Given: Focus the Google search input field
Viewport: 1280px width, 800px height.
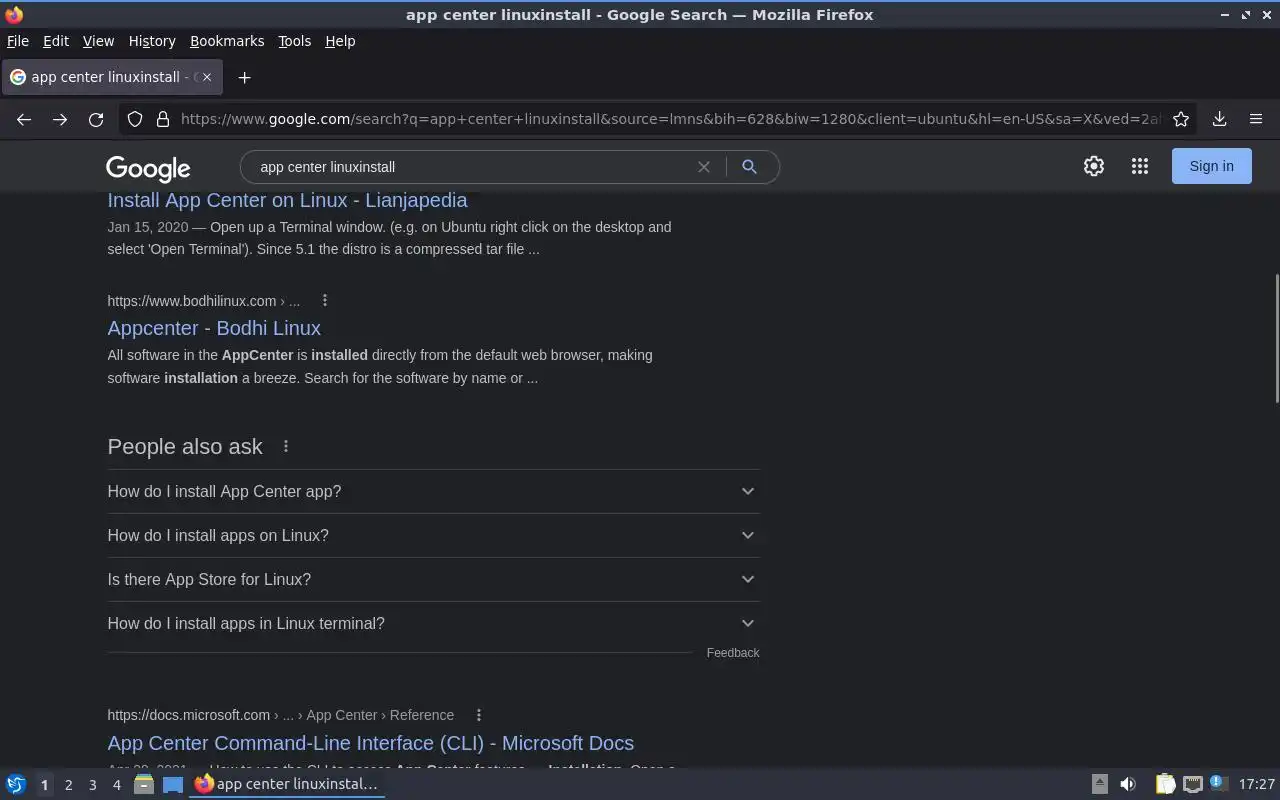Looking at the screenshot, I should (470, 167).
